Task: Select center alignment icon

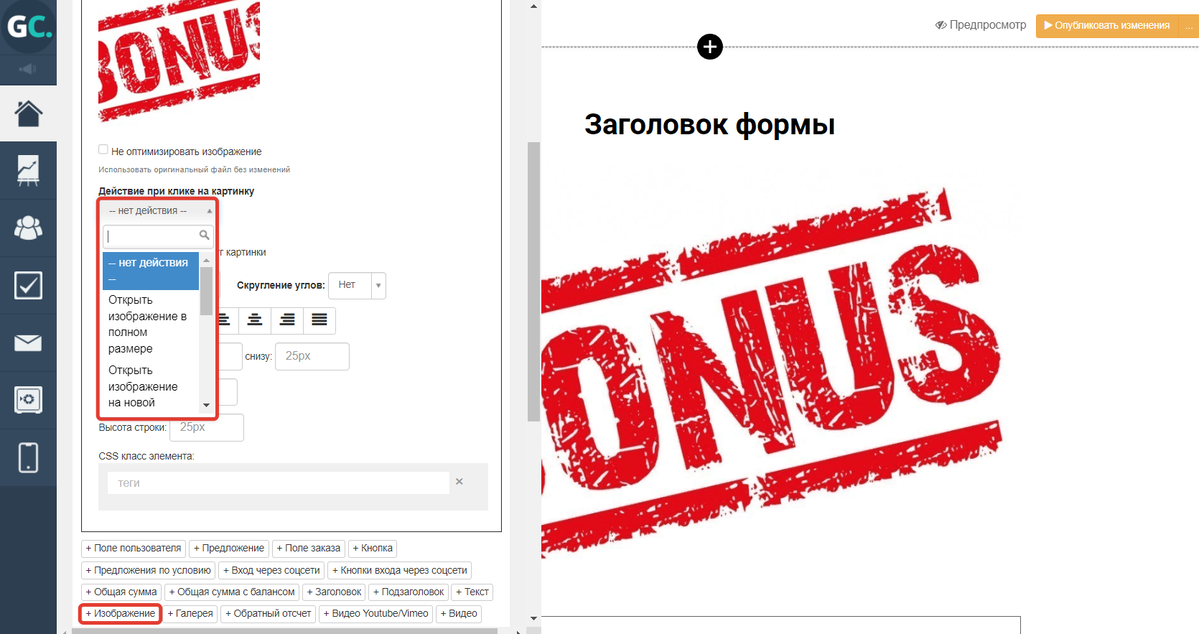Action: tap(256, 320)
